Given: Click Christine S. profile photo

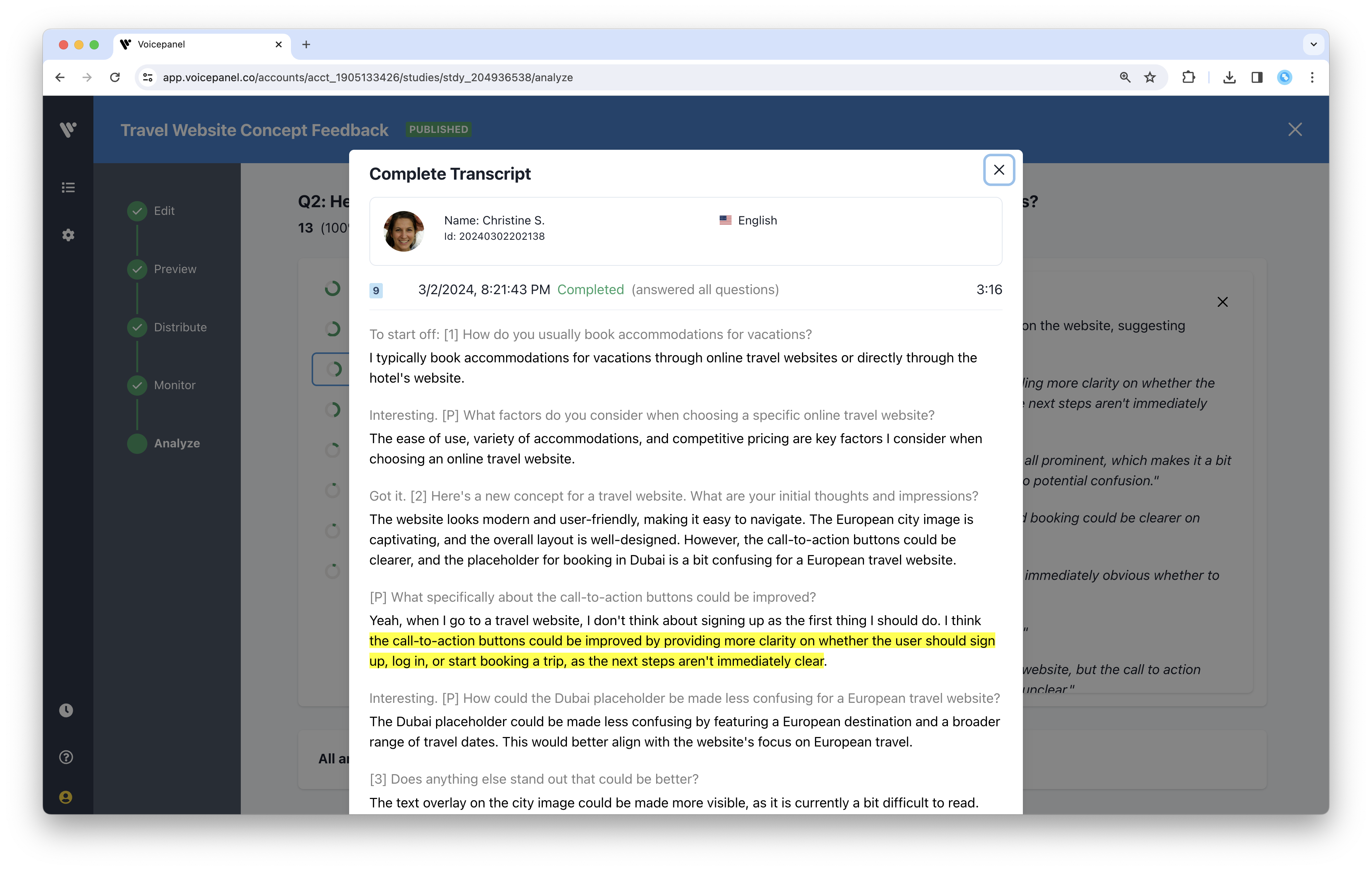Looking at the screenshot, I should click(403, 231).
